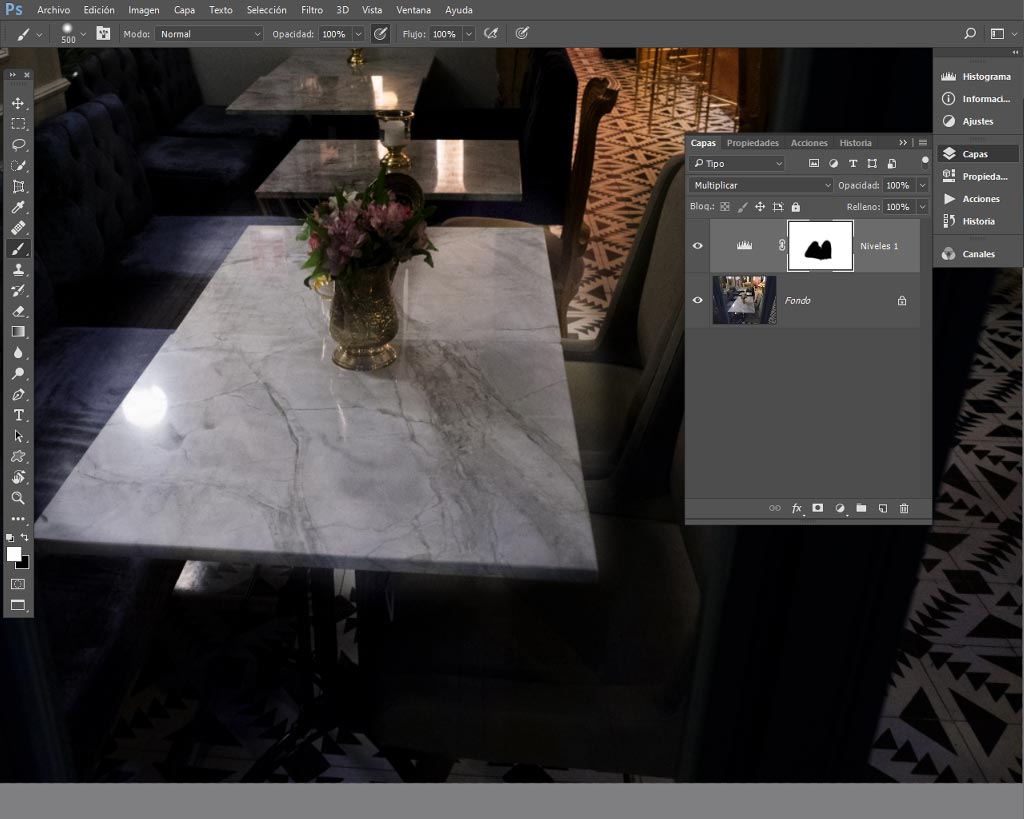Open the Filtro menu

pos(312,10)
